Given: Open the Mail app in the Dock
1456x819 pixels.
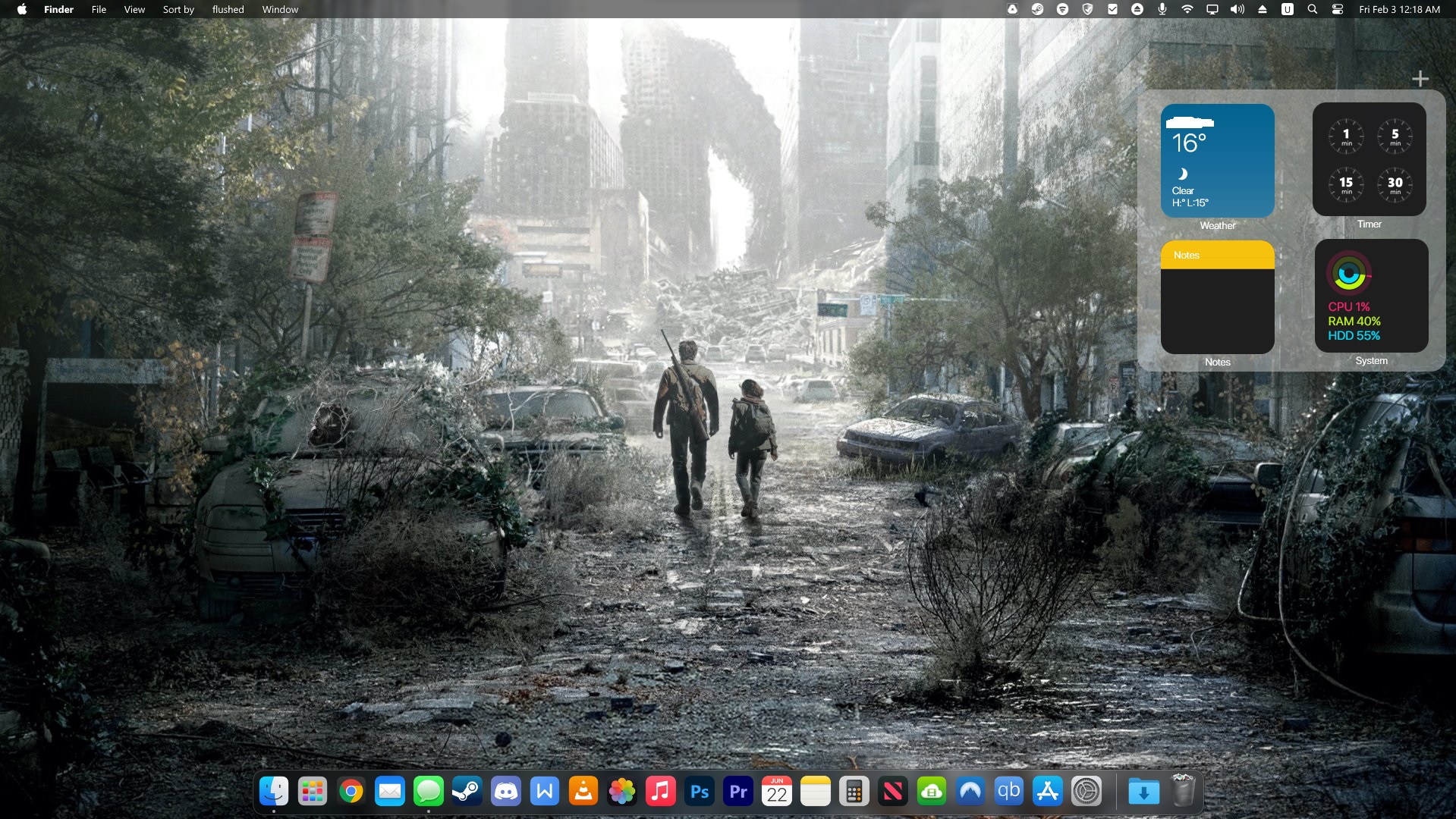Looking at the screenshot, I should pyautogui.click(x=390, y=792).
